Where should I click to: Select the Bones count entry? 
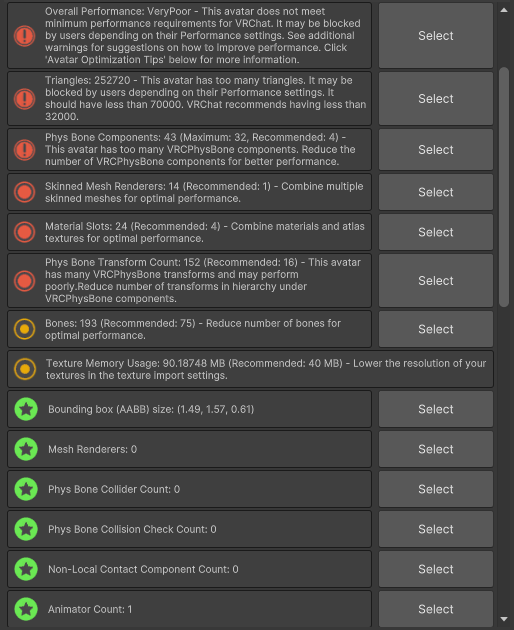pyautogui.click(x=436, y=329)
